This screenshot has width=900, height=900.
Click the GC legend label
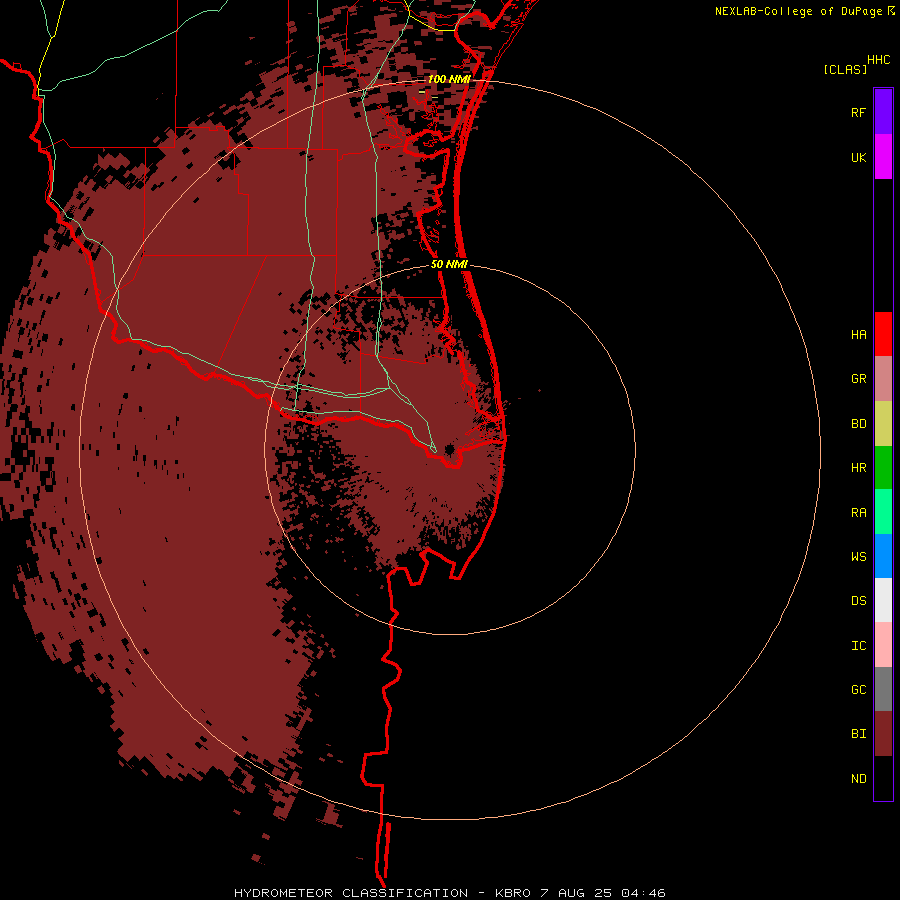coord(858,690)
